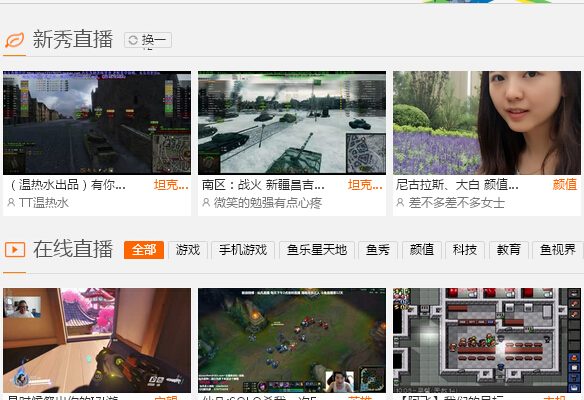Open the Overwatch stream thumbnail in 在线直播
Viewport: 584px width, 400px height.
(97, 340)
